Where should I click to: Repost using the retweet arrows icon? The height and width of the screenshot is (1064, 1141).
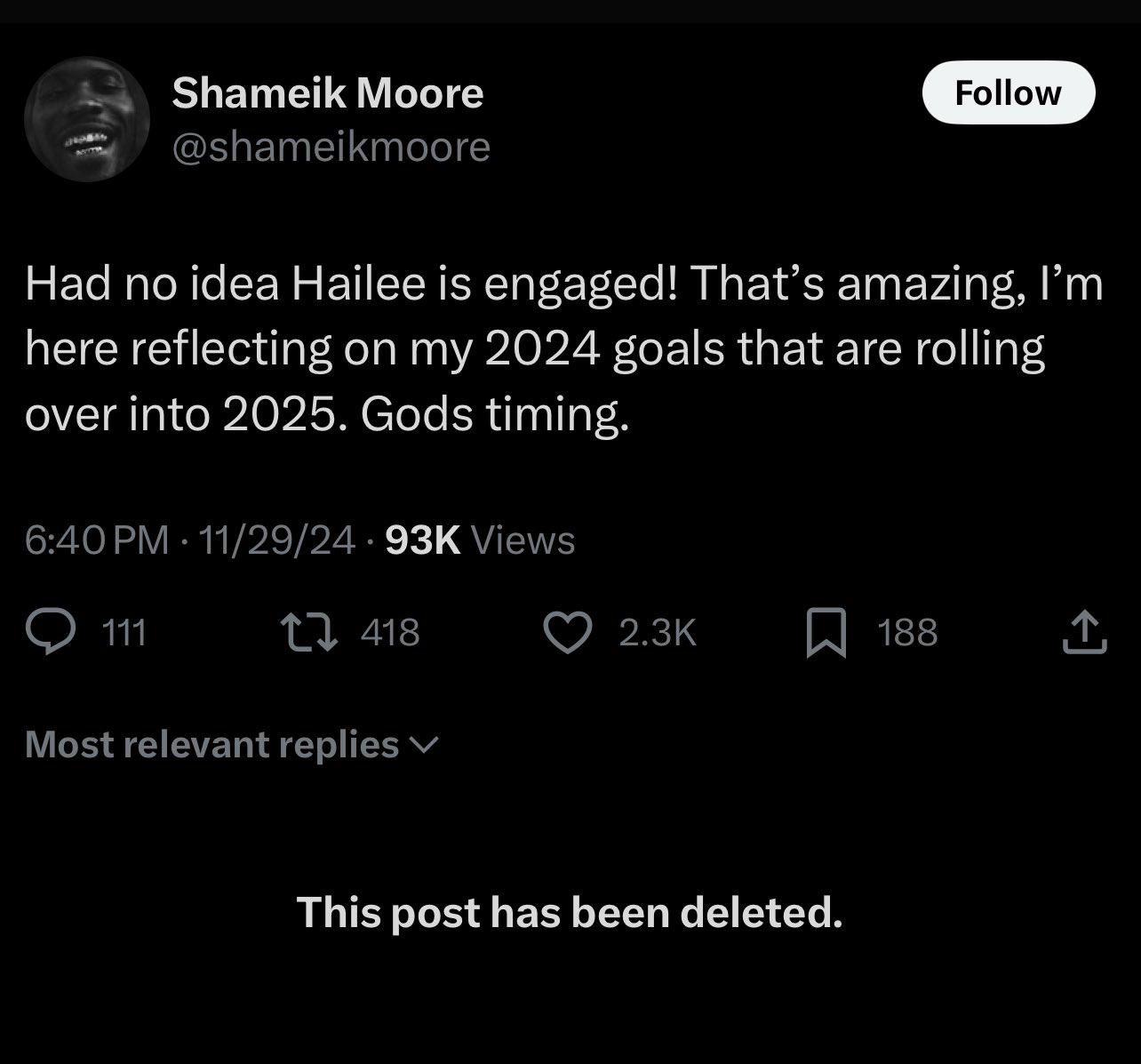307,632
